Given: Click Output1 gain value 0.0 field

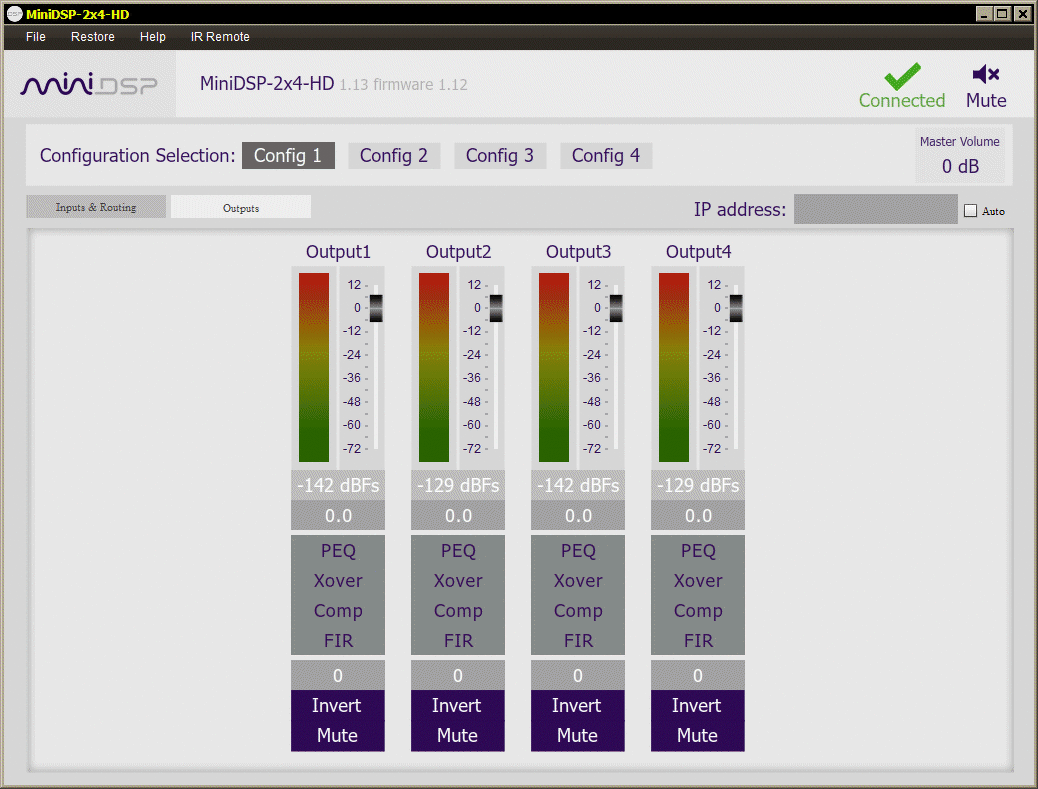Looking at the screenshot, I should click(338, 516).
